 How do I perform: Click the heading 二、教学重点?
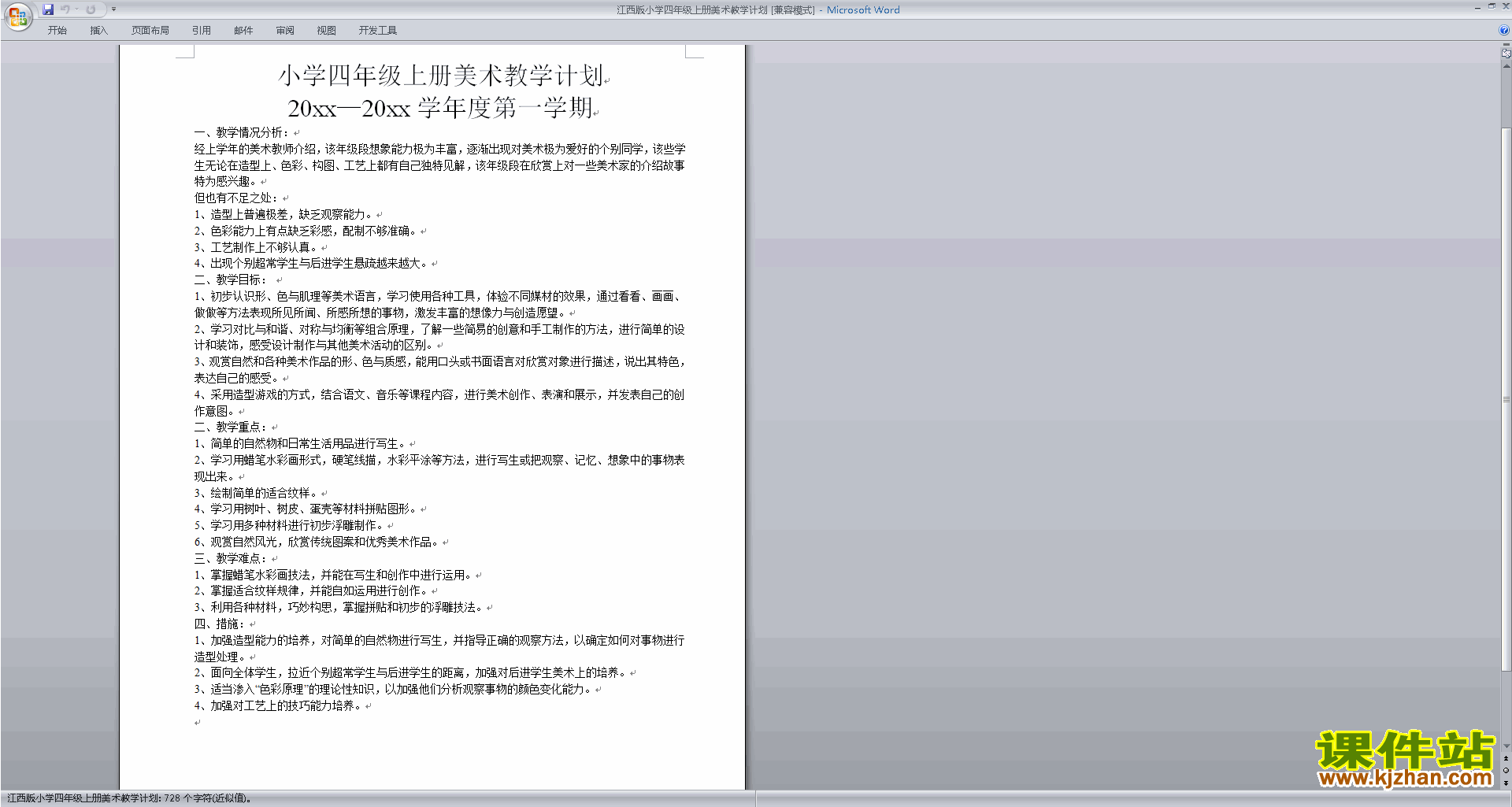click(231, 427)
